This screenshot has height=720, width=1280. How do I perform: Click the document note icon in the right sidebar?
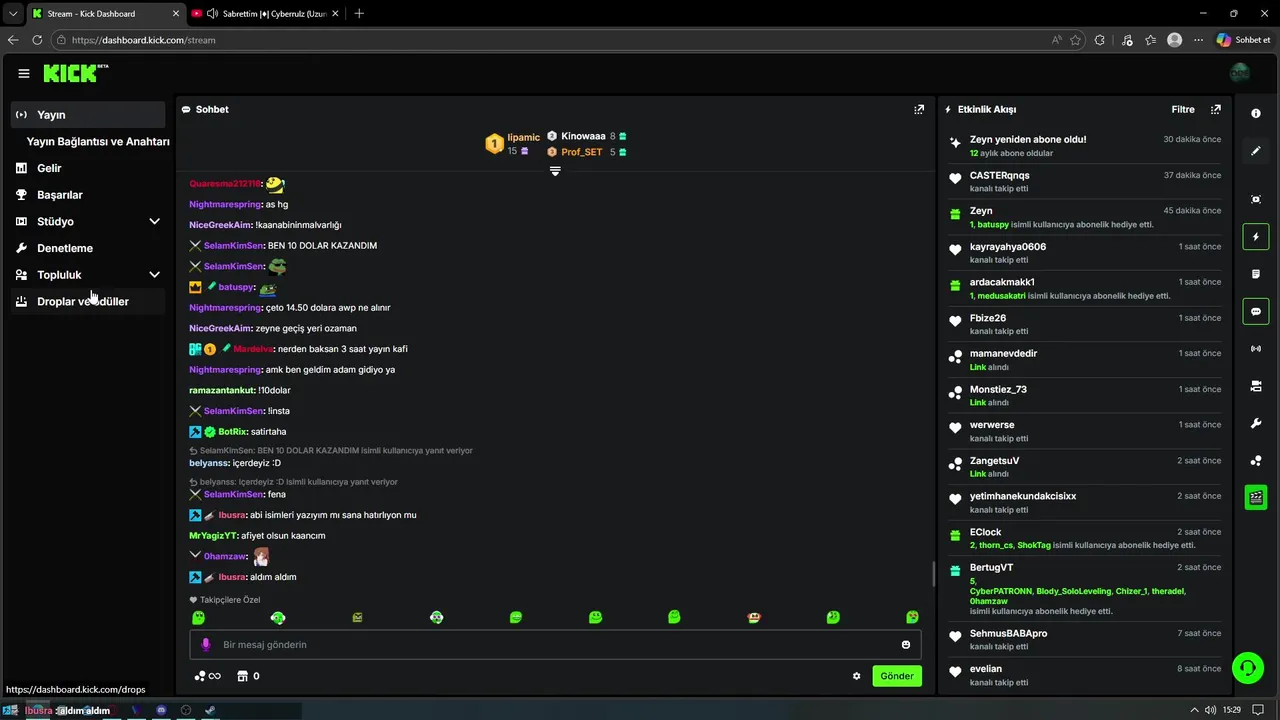click(1256, 274)
